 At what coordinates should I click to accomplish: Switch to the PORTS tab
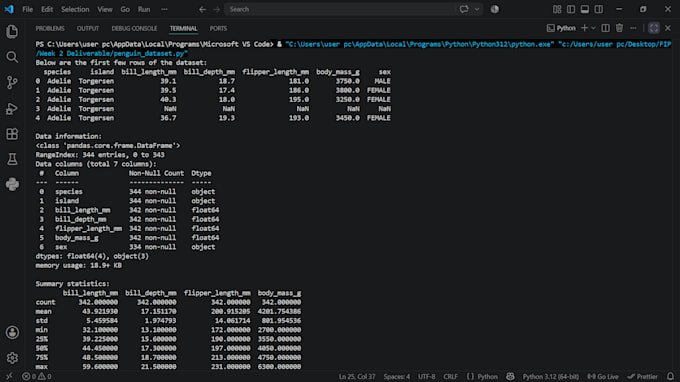[x=218, y=28]
